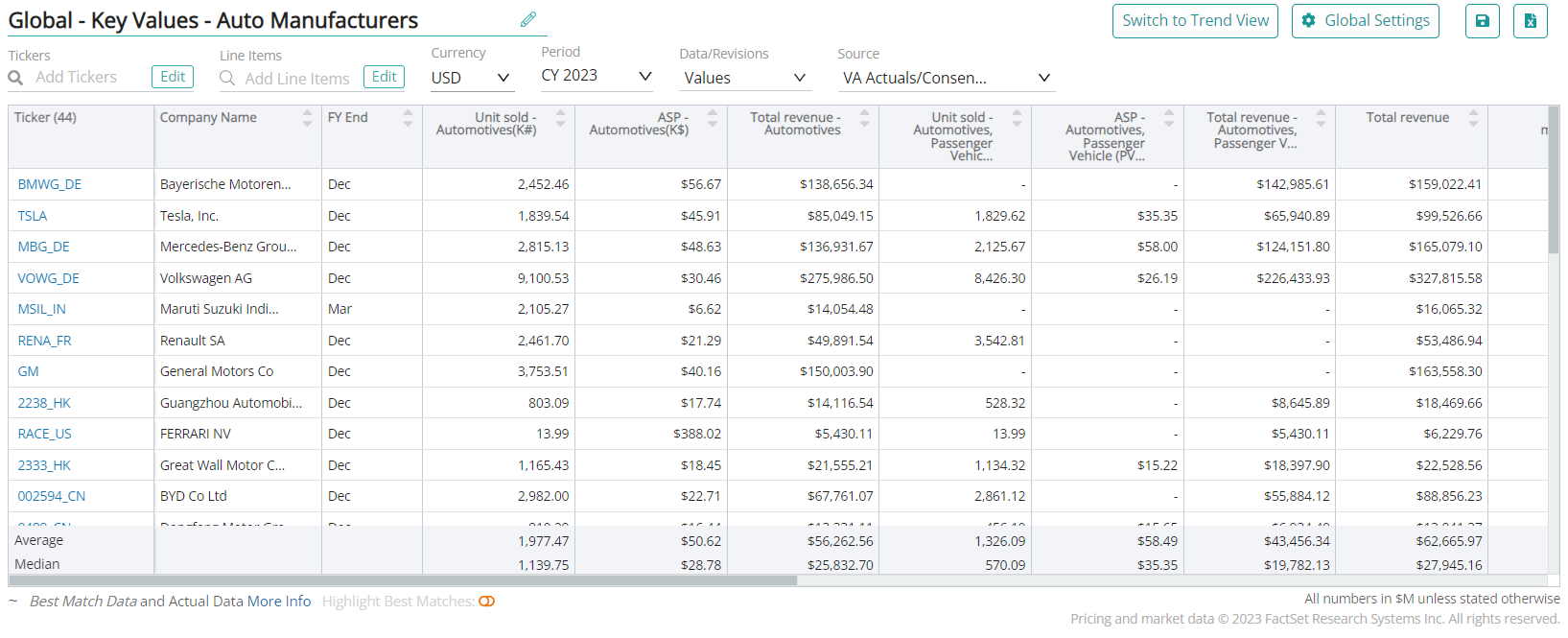Select Volkswagen AG company name cell
The image size is (1568, 638).
(x=238, y=278)
